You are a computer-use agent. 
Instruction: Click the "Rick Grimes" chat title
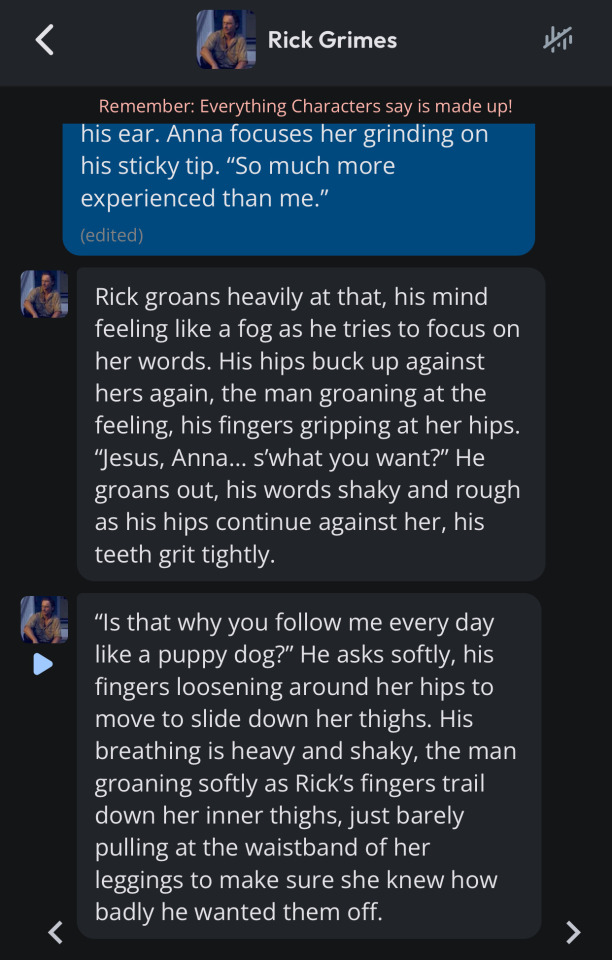332,40
